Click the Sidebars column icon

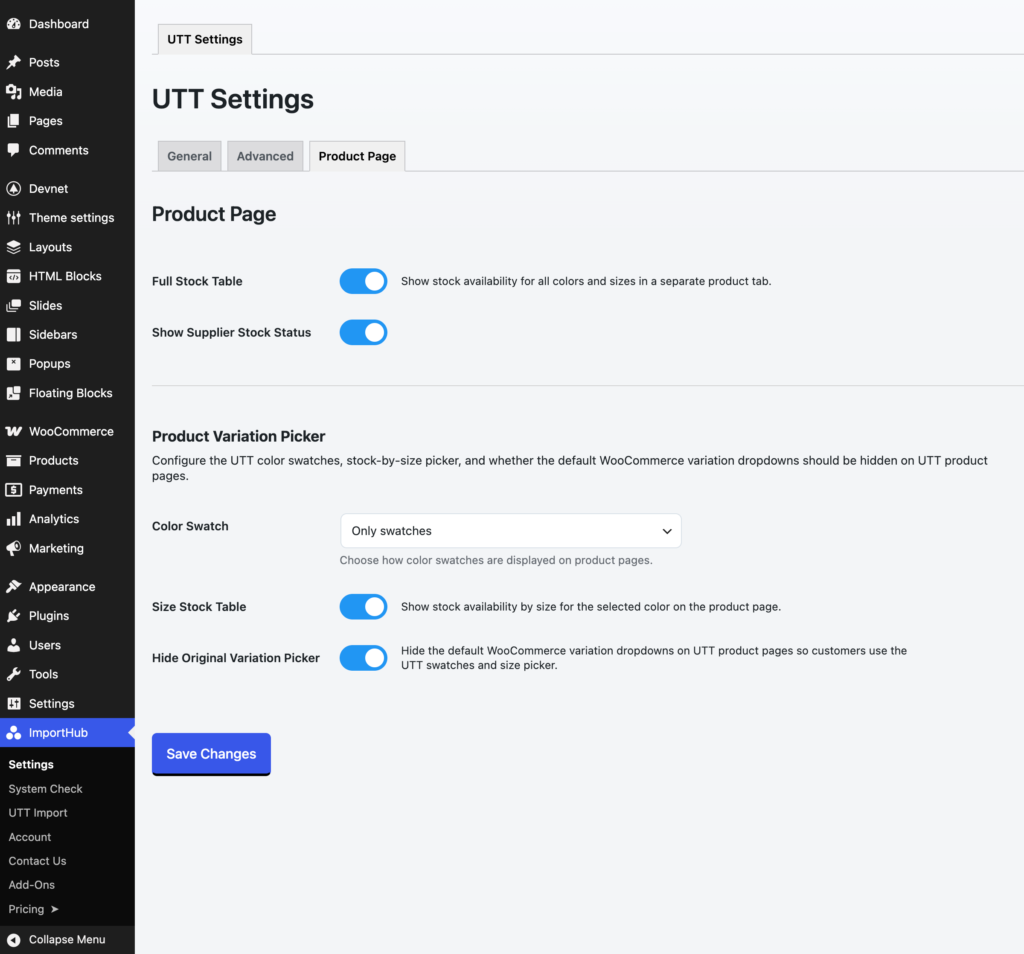pyautogui.click(x=14, y=334)
